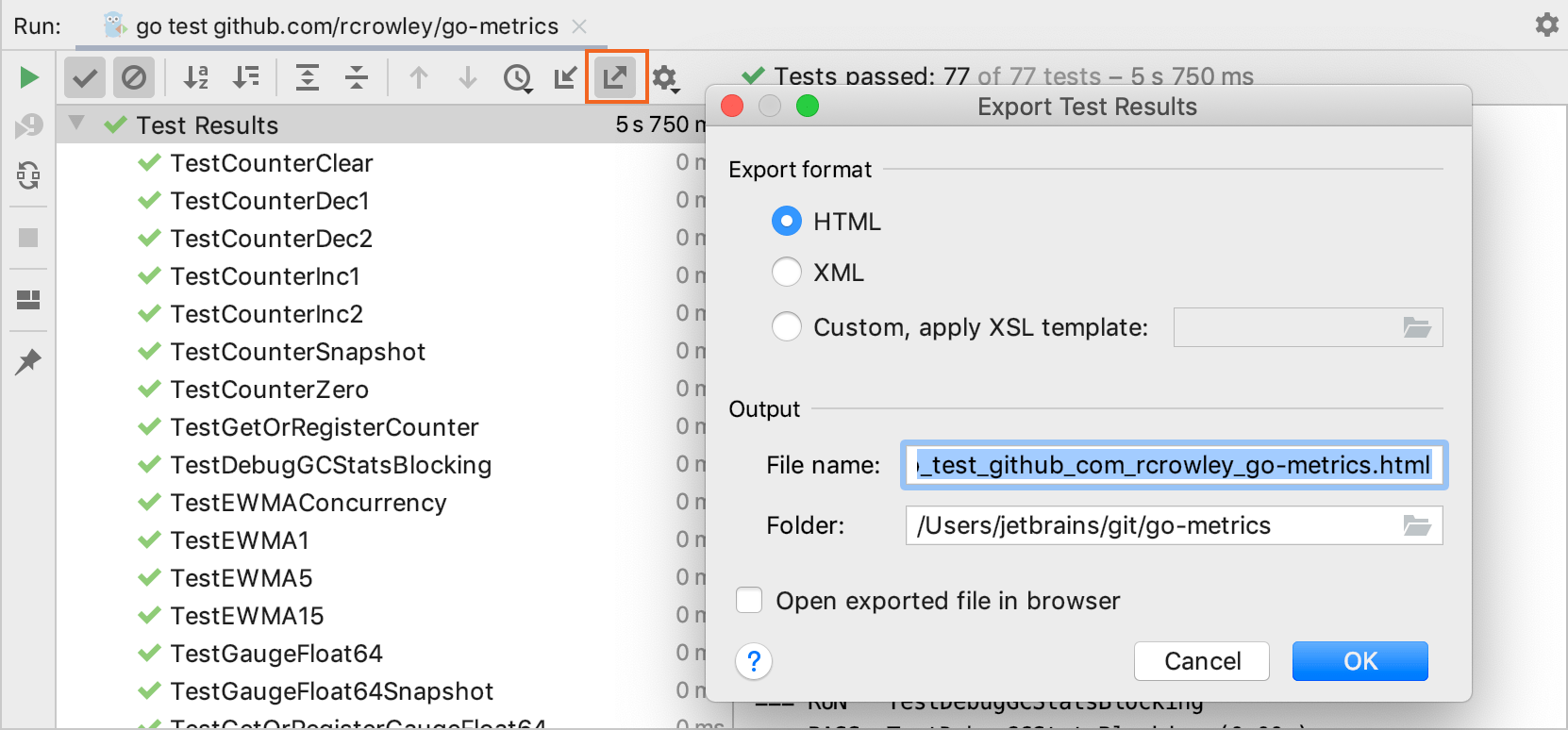
Task: Import test results icon
Action: tap(566, 77)
